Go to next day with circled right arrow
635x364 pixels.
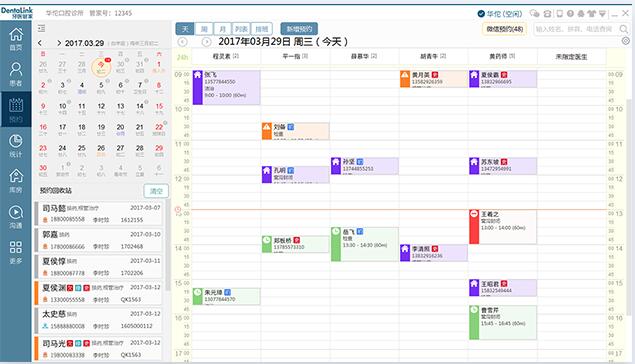[207, 42]
